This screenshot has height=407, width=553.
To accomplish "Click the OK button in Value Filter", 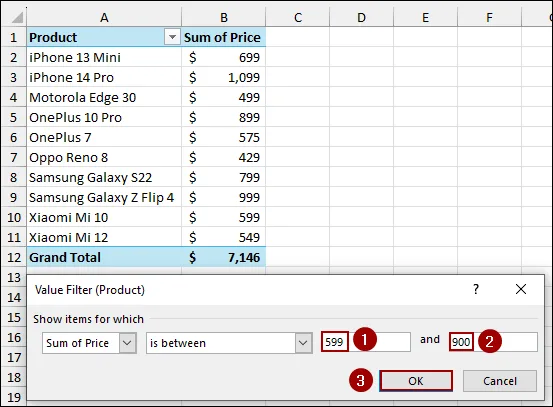I will 416,381.
